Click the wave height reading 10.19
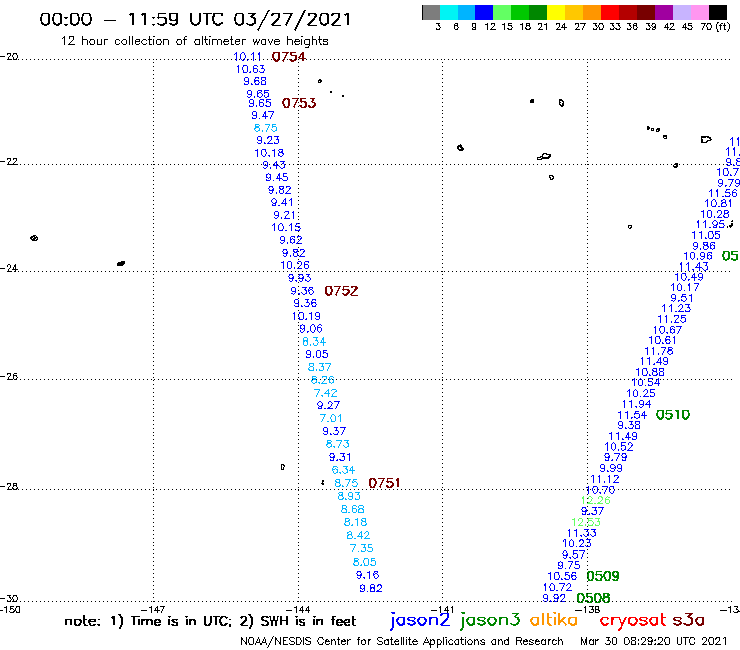This screenshot has height=650, width=740. [306, 316]
